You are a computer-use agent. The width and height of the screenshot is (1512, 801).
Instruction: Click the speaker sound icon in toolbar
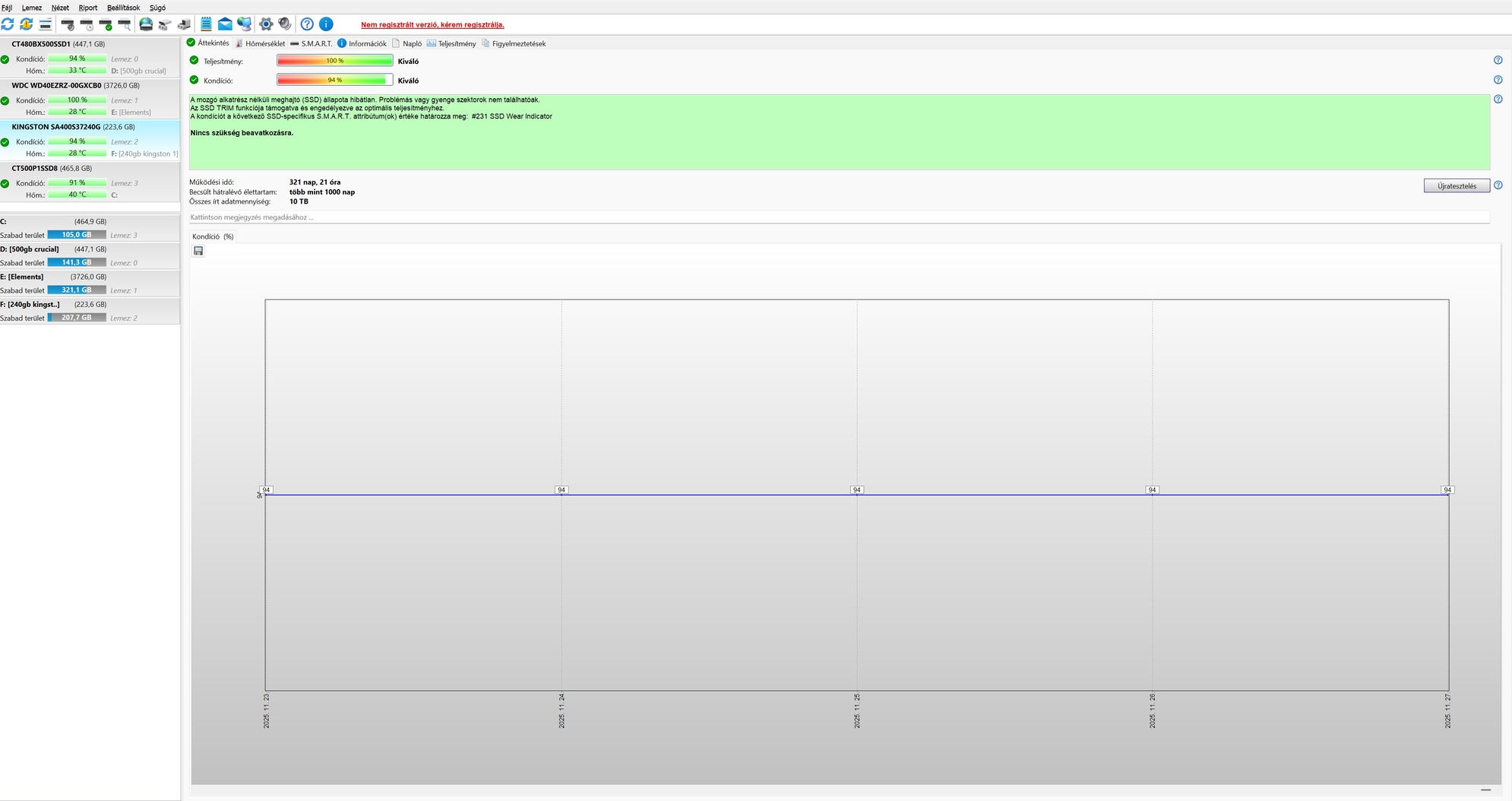[285, 24]
